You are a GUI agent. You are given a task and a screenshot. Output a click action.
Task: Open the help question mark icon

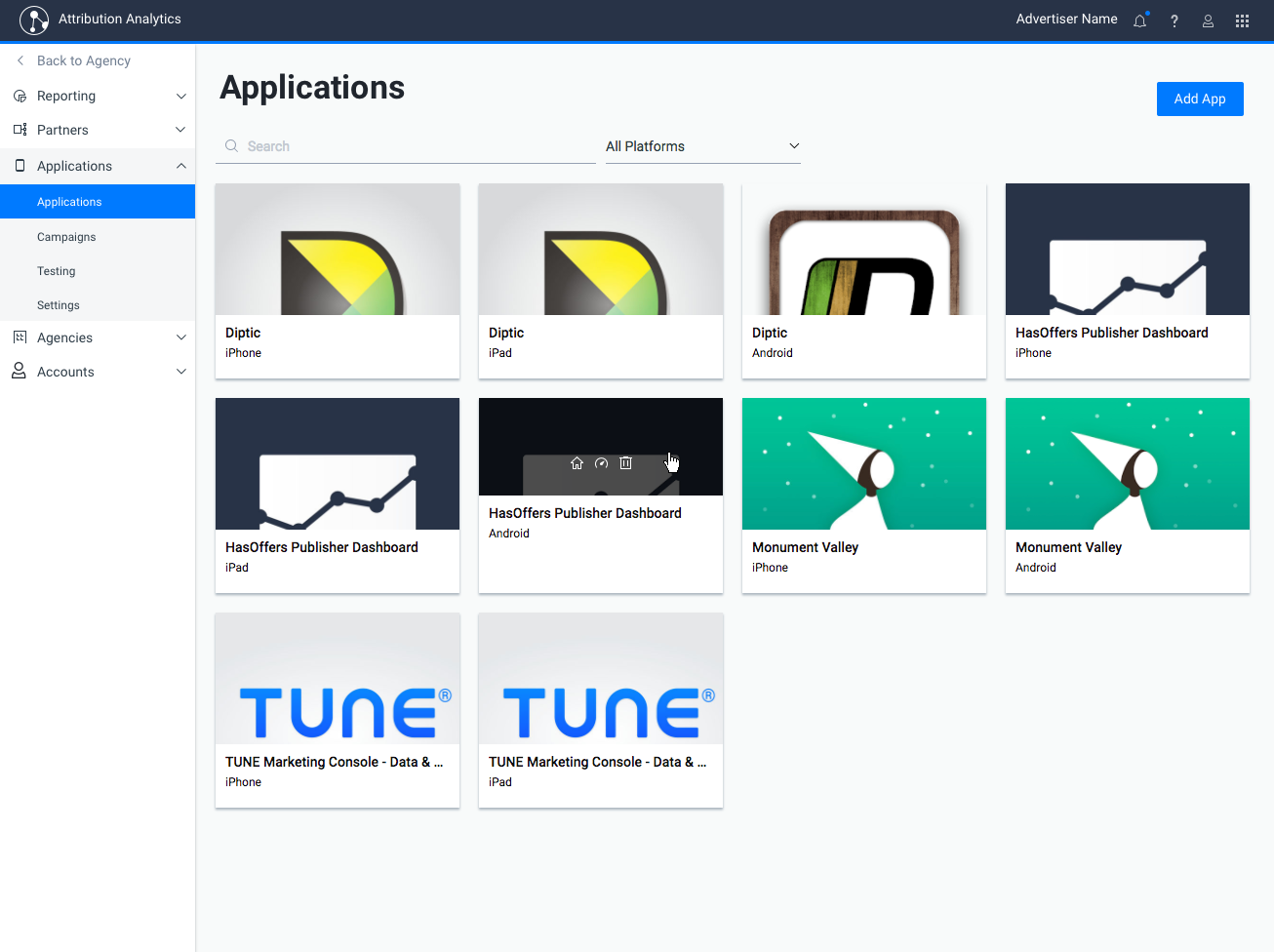[1174, 20]
